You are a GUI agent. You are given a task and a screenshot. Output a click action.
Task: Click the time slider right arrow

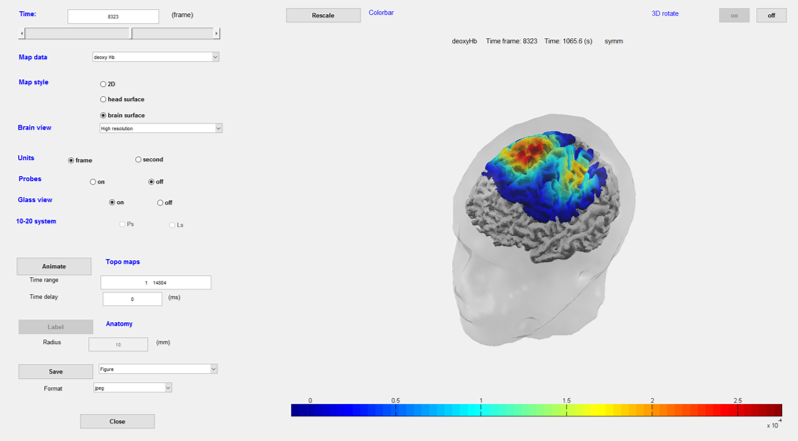pyautogui.click(x=216, y=34)
